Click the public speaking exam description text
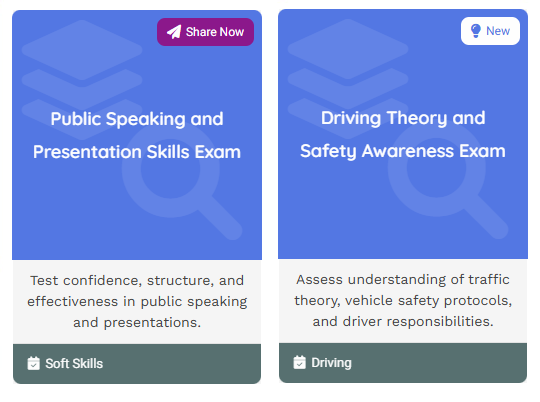540x402 pixels. click(x=137, y=301)
